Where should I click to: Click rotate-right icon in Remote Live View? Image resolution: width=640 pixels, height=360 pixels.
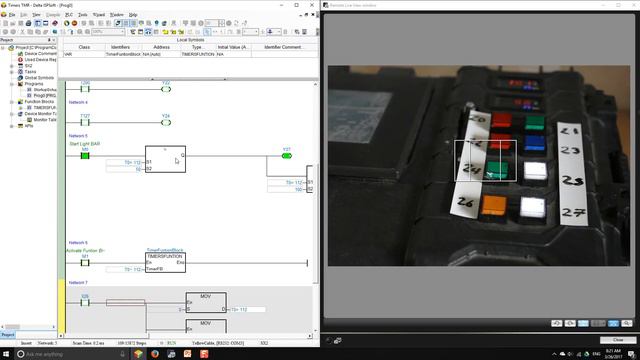pos(570,323)
